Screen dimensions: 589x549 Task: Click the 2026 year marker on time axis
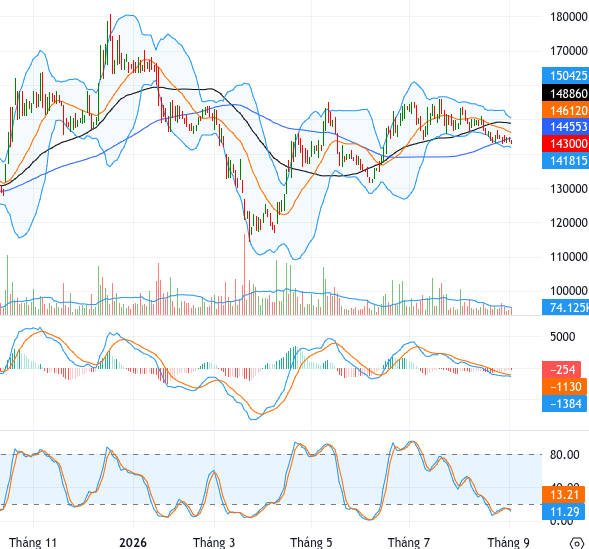(x=133, y=543)
